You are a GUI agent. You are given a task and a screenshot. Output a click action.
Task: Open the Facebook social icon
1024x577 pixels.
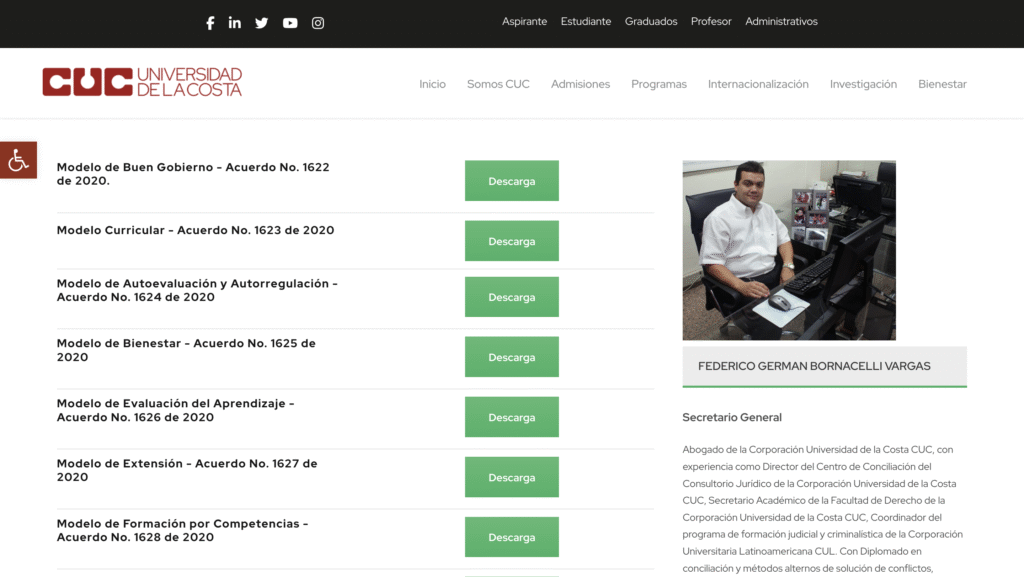pos(210,23)
